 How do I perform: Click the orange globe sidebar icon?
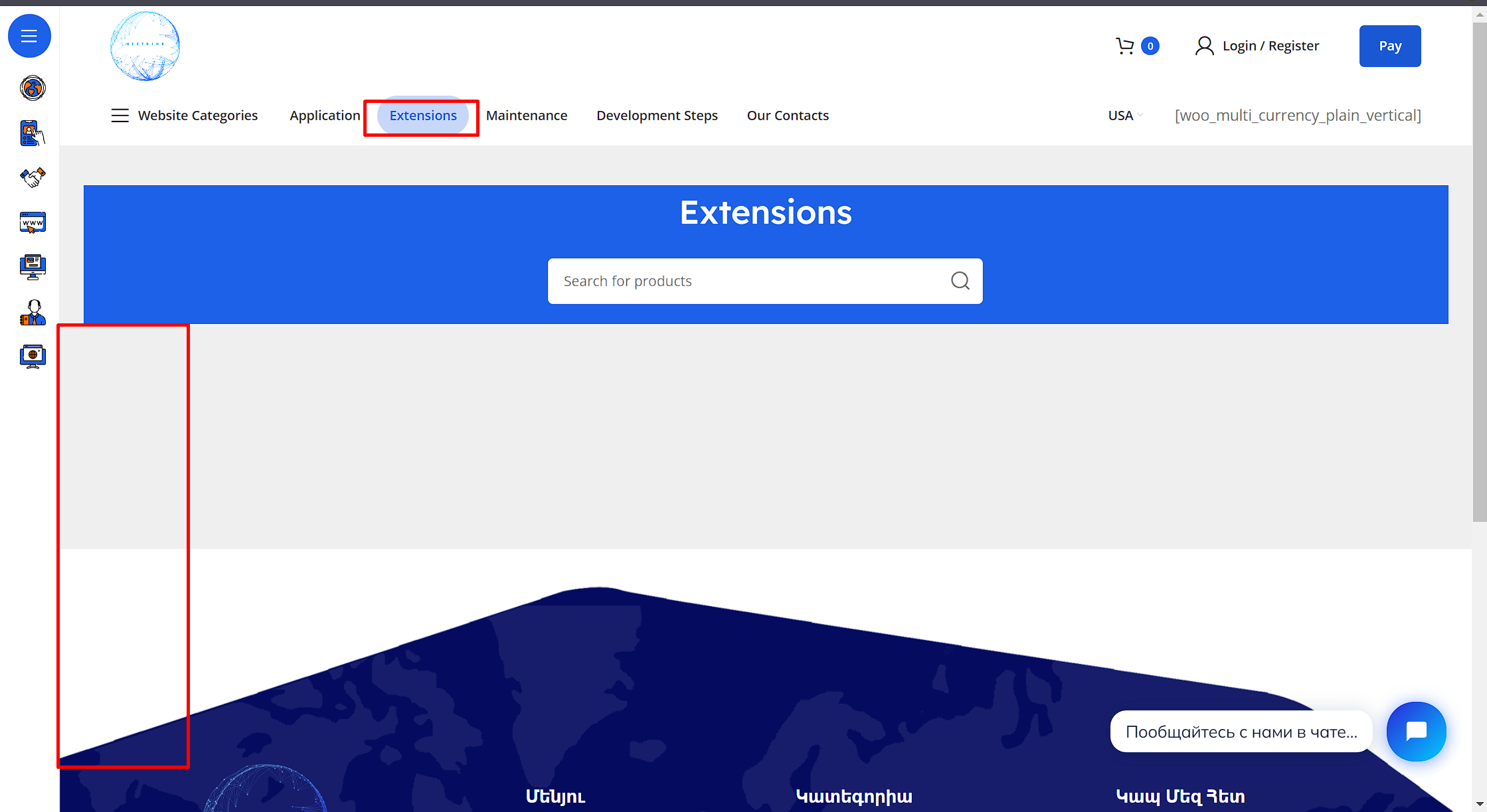[x=33, y=88]
